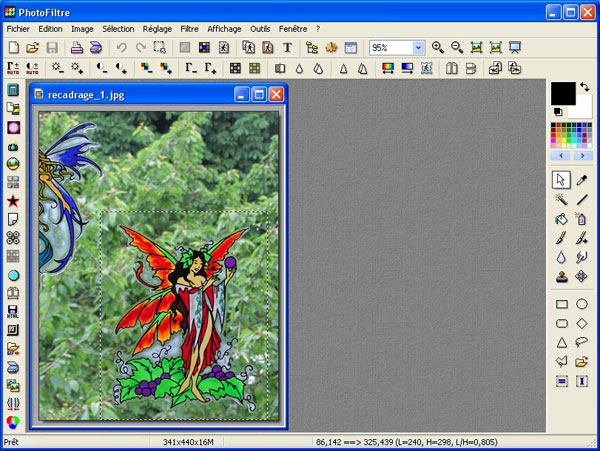
Task: Decrease brightness sun minus icon
Action: (x=57, y=68)
